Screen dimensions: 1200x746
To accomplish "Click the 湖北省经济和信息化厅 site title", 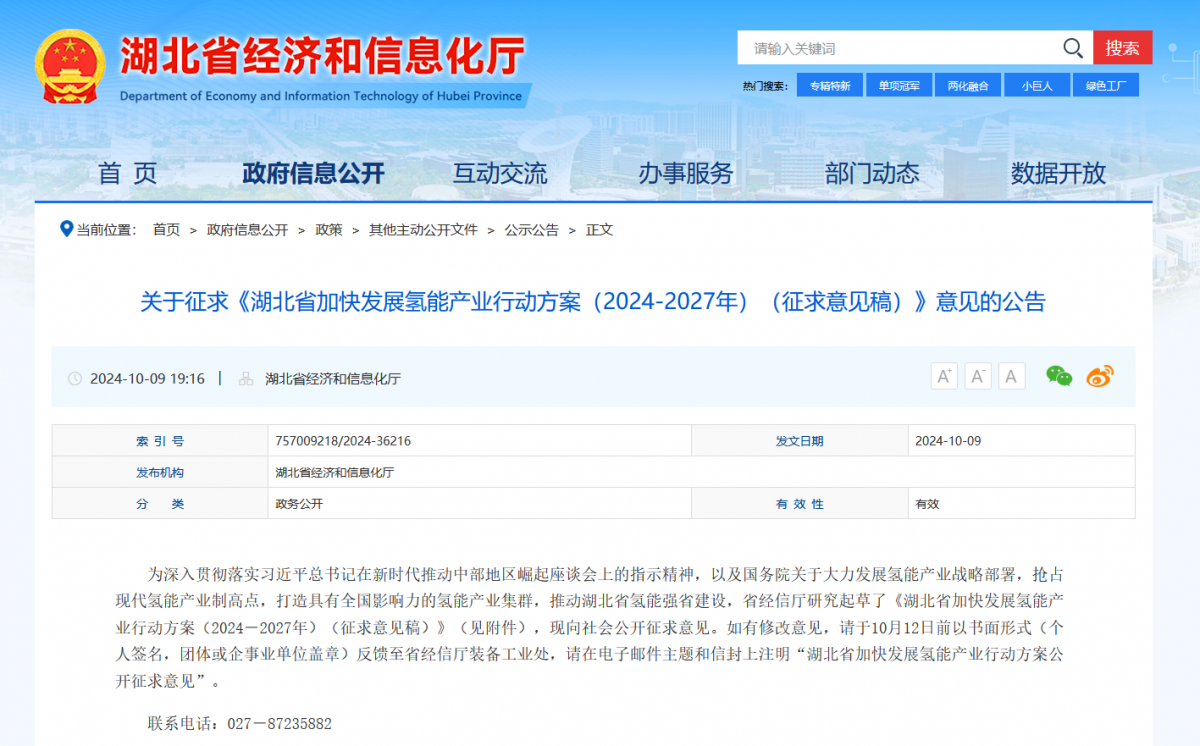I will [322, 56].
